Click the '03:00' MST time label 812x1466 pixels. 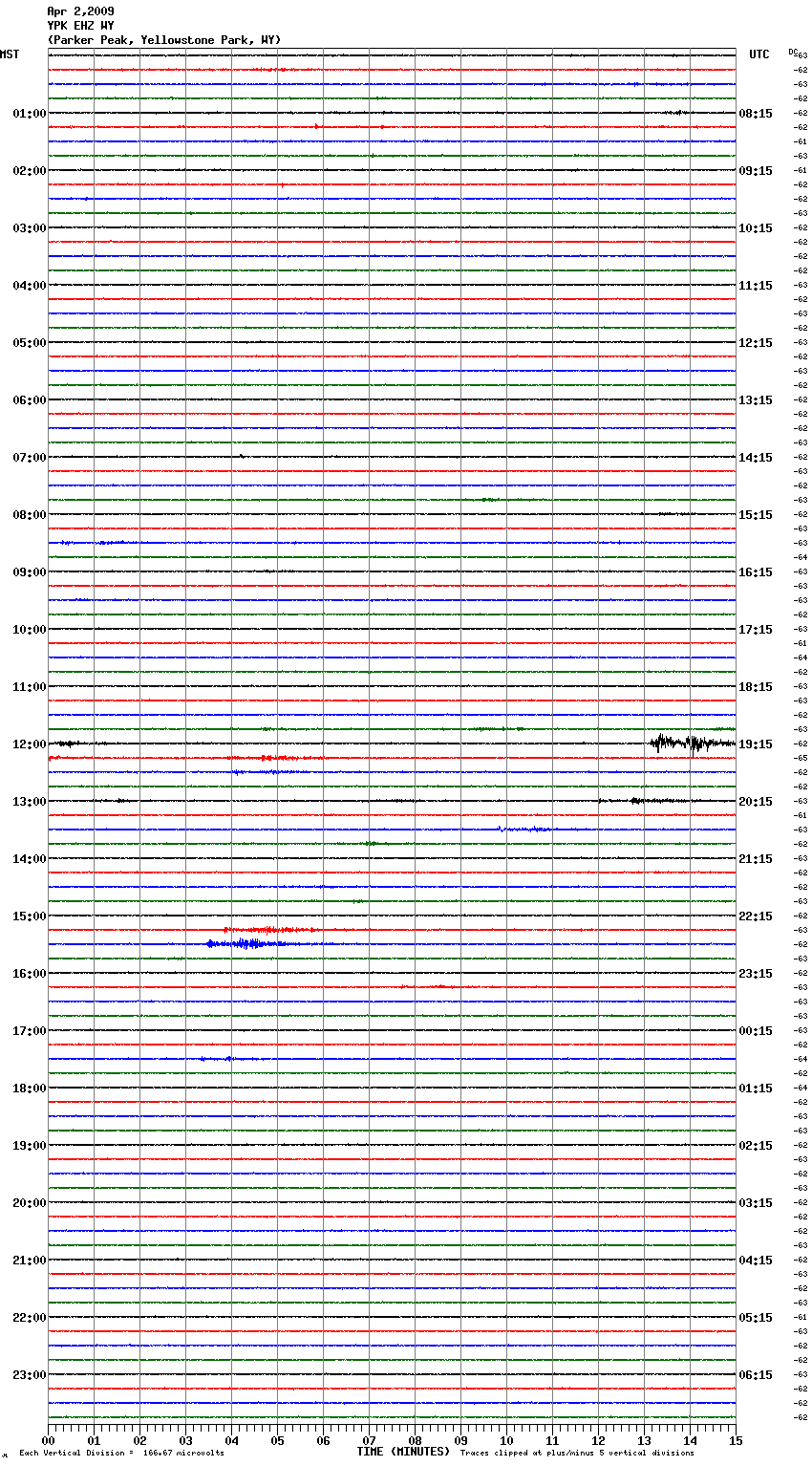[x=30, y=228]
